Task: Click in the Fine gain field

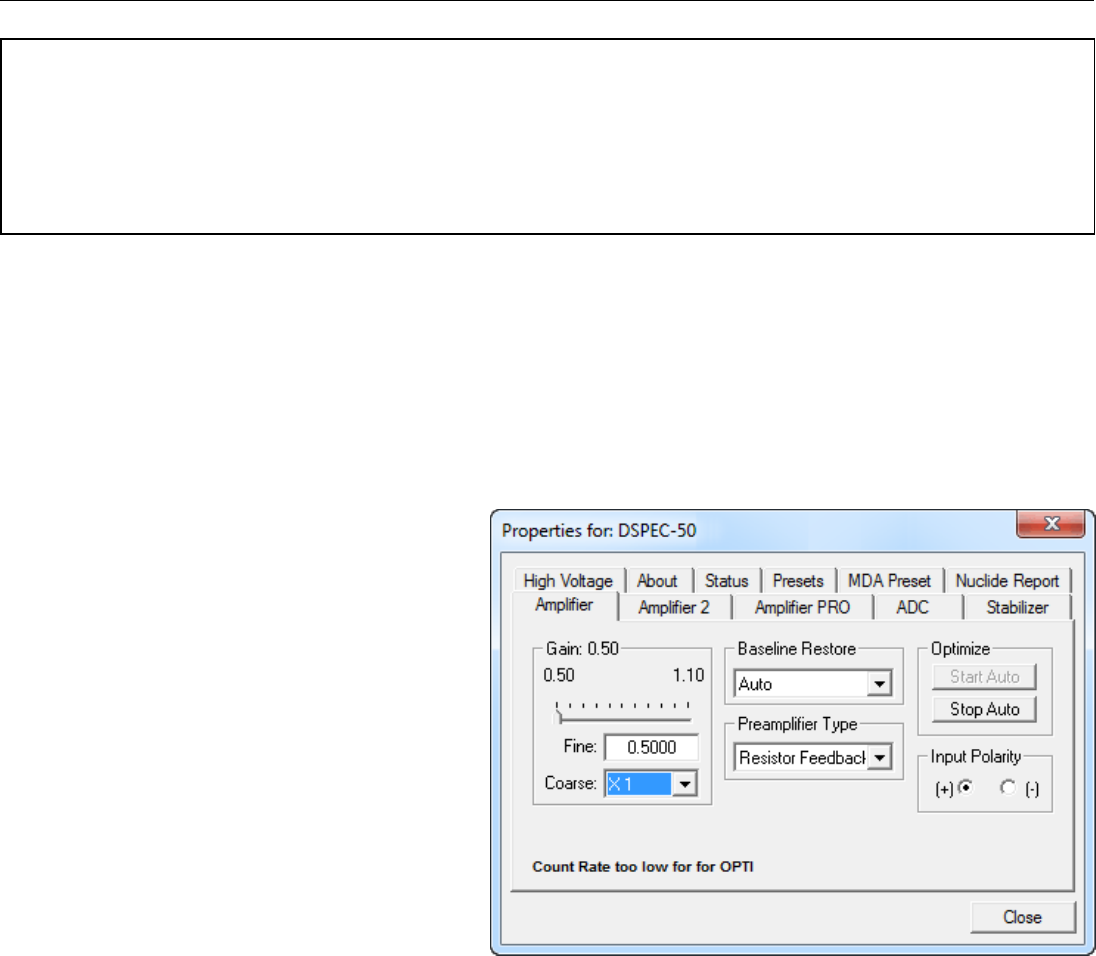Action: click(x=651, y=747)
